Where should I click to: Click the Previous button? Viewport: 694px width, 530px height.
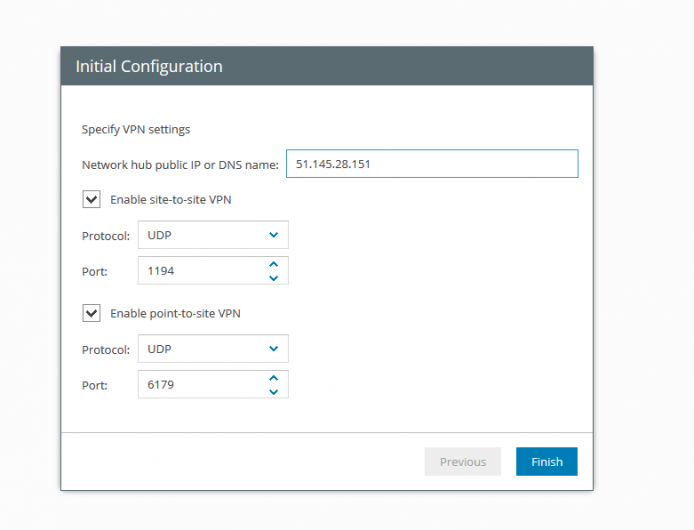click(x=463, y=461)
